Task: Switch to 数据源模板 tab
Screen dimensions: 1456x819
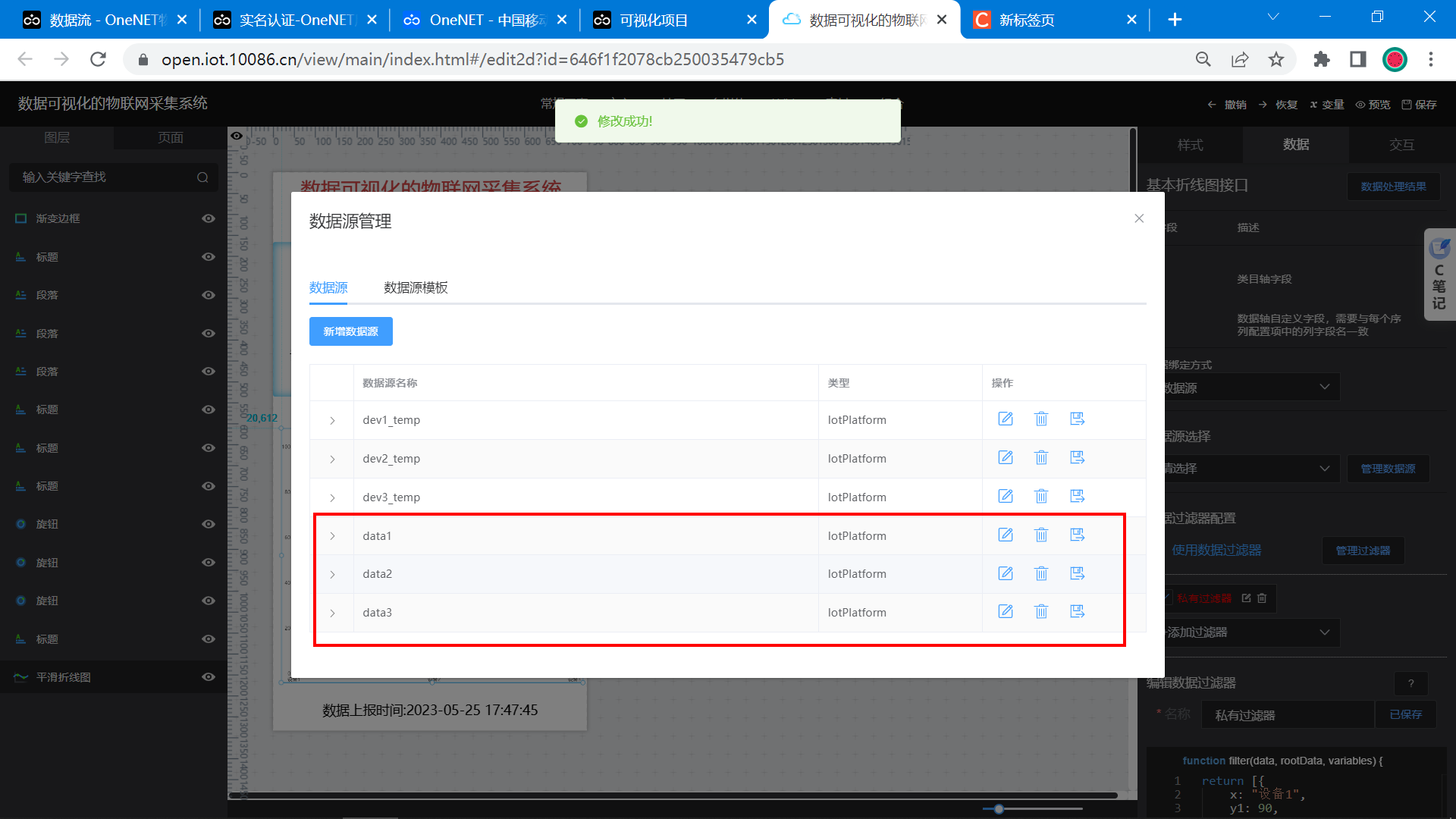Action: click(416, 287)
